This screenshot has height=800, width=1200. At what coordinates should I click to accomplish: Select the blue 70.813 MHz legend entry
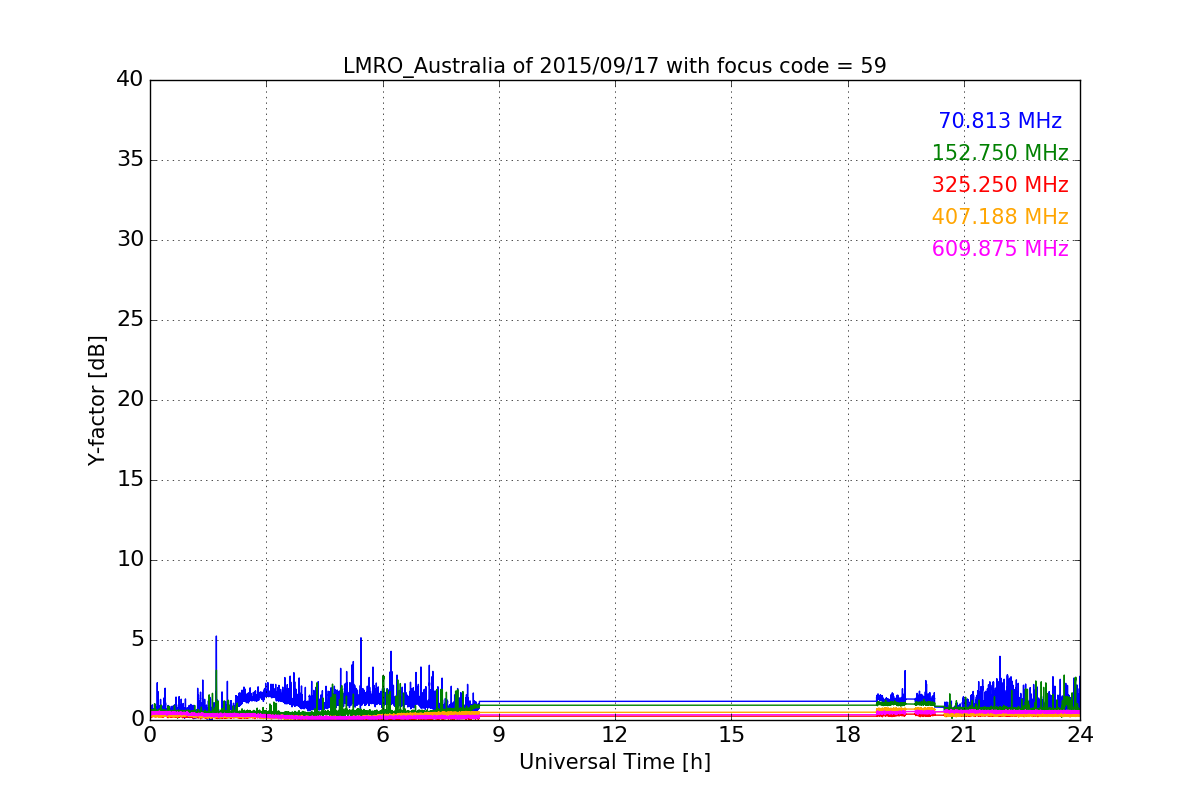click(x=999, y=121)
